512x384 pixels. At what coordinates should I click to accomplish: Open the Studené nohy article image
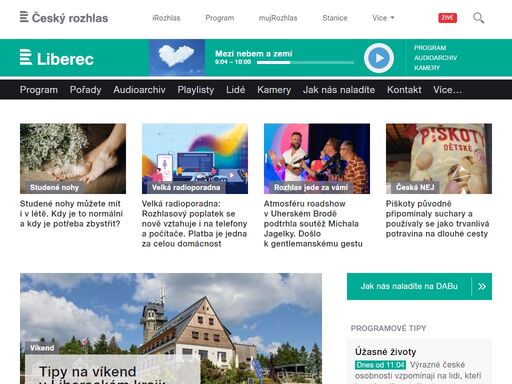[73, 159]
